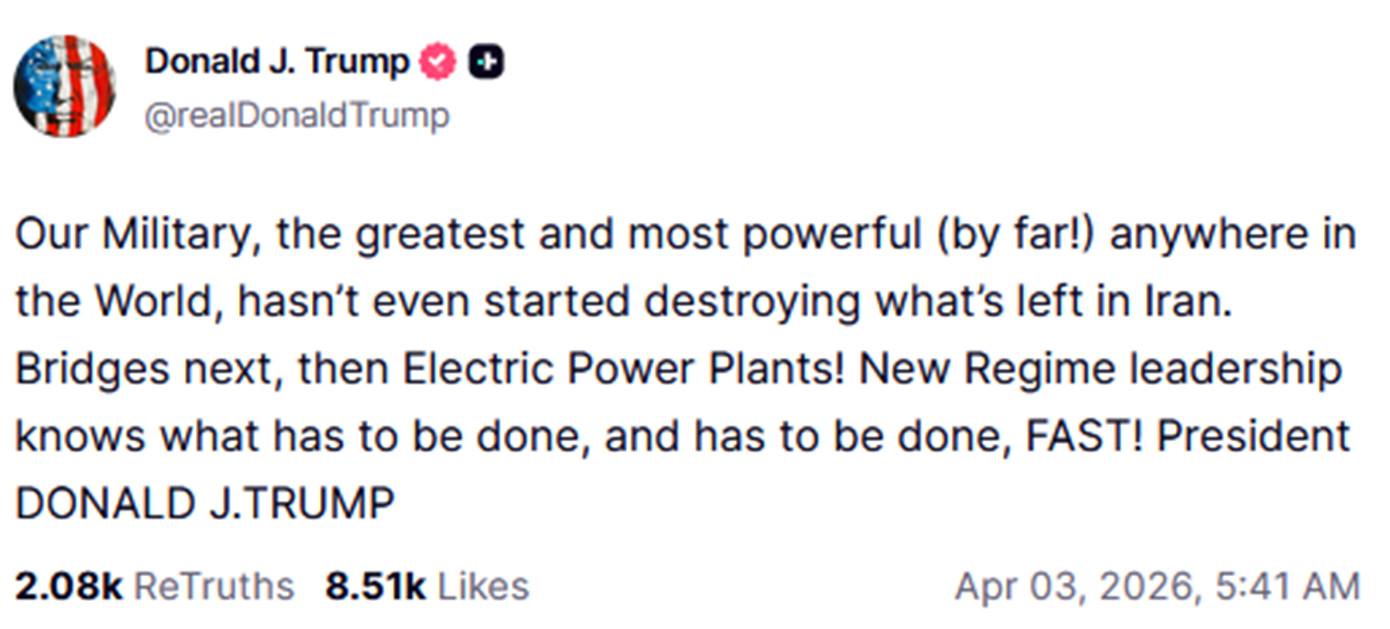Click the profile avatar picture
1390x629 pixels.
point(64,85)
